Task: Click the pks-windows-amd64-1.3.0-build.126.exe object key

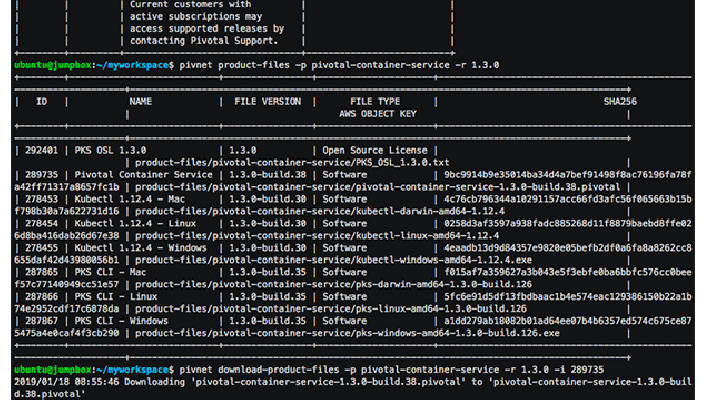Action: tap(347, 333)
